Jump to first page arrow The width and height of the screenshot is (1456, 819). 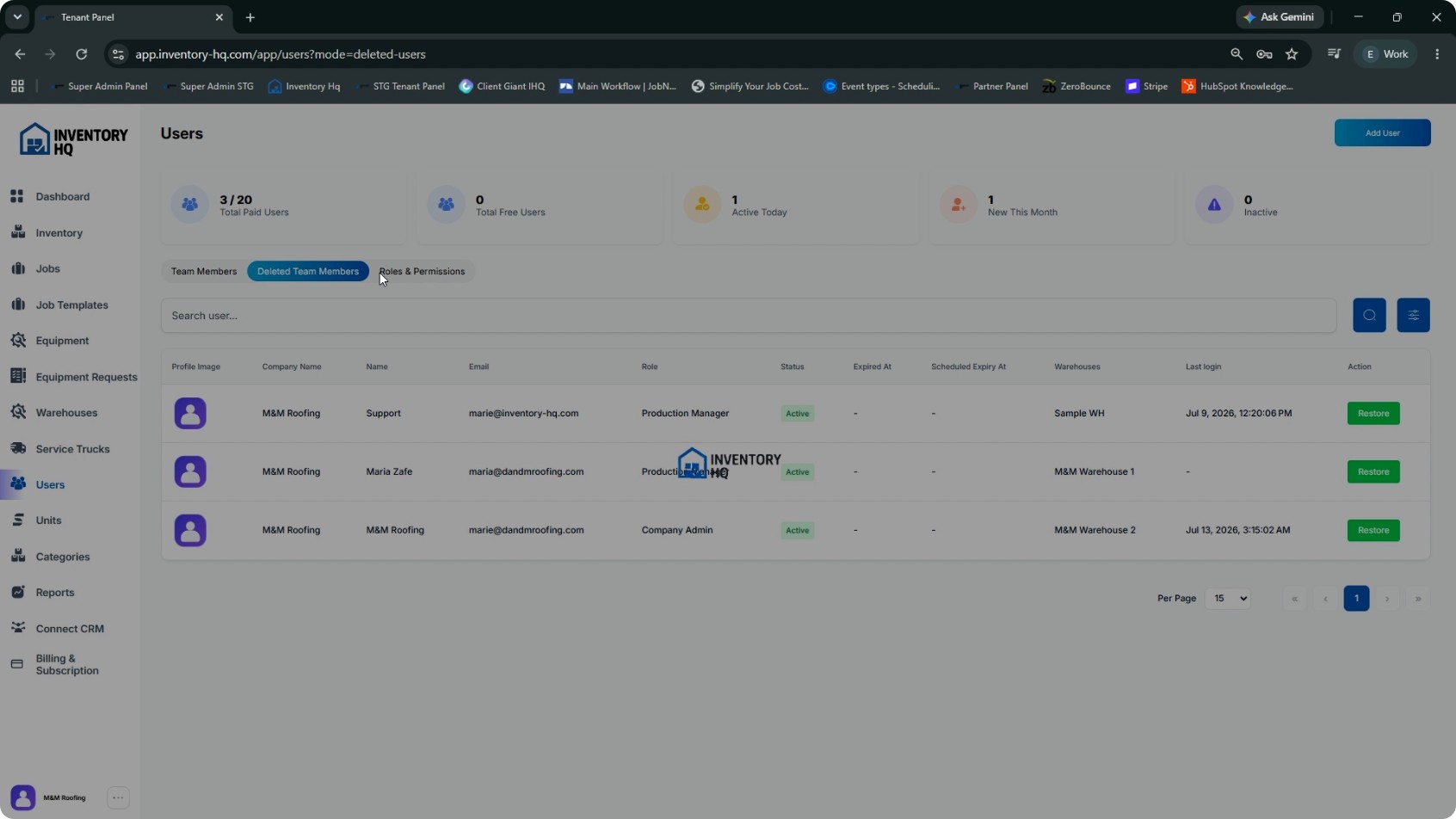click(1294, 599)
